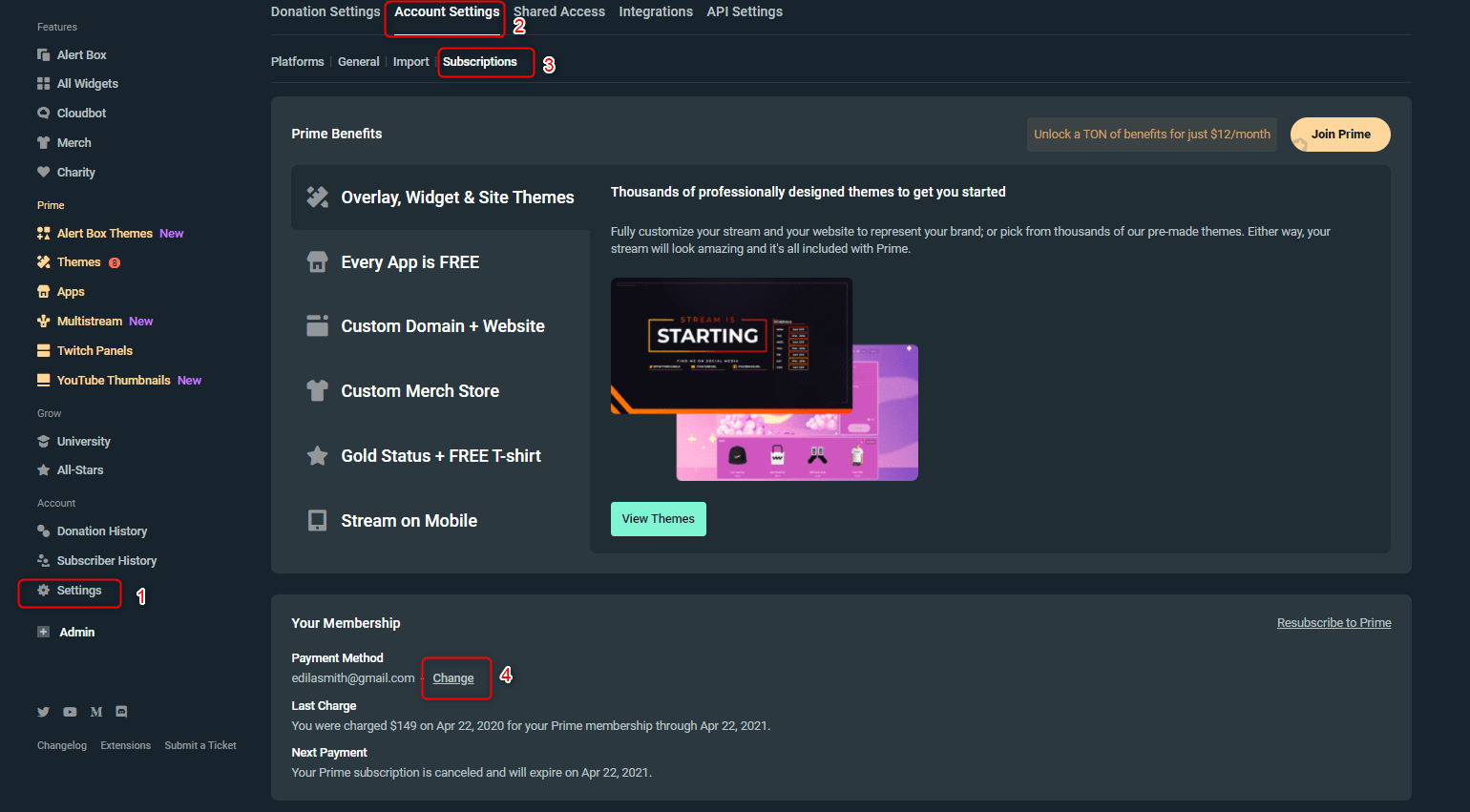Click the Settings gear icon

(x=43, y=591)
